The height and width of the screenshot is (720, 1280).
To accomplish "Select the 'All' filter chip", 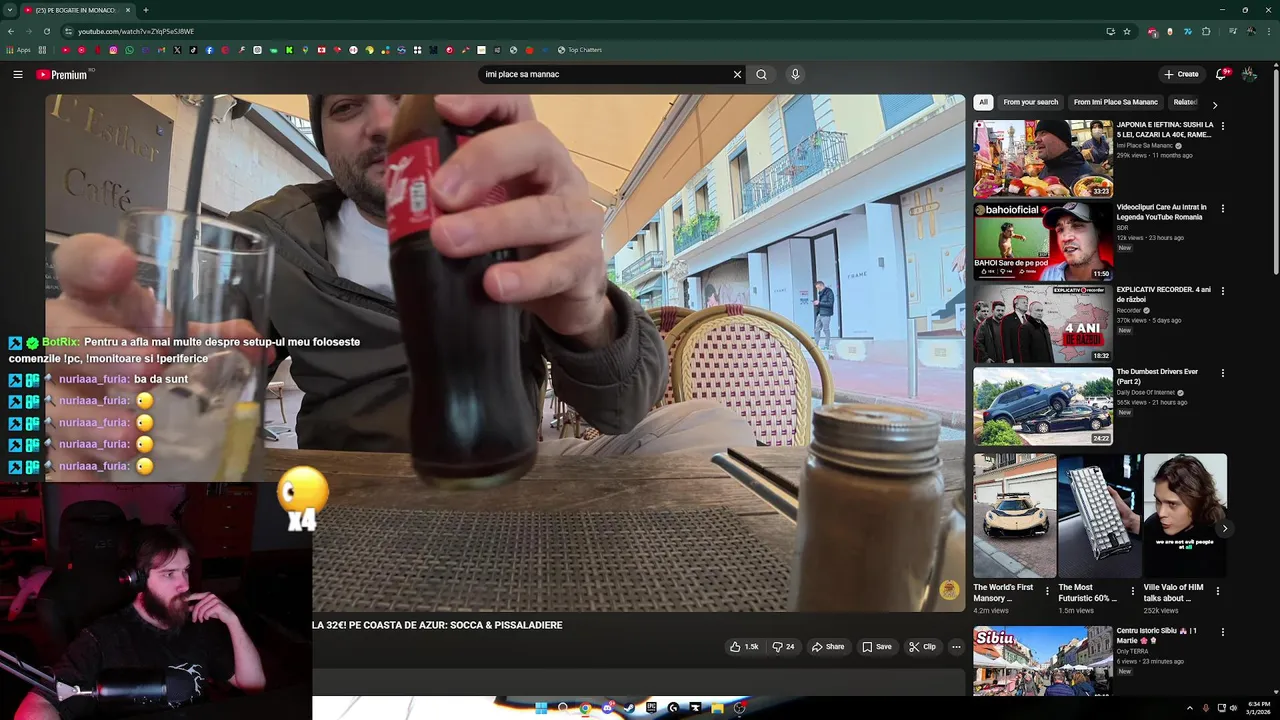I will pos(983,102).
